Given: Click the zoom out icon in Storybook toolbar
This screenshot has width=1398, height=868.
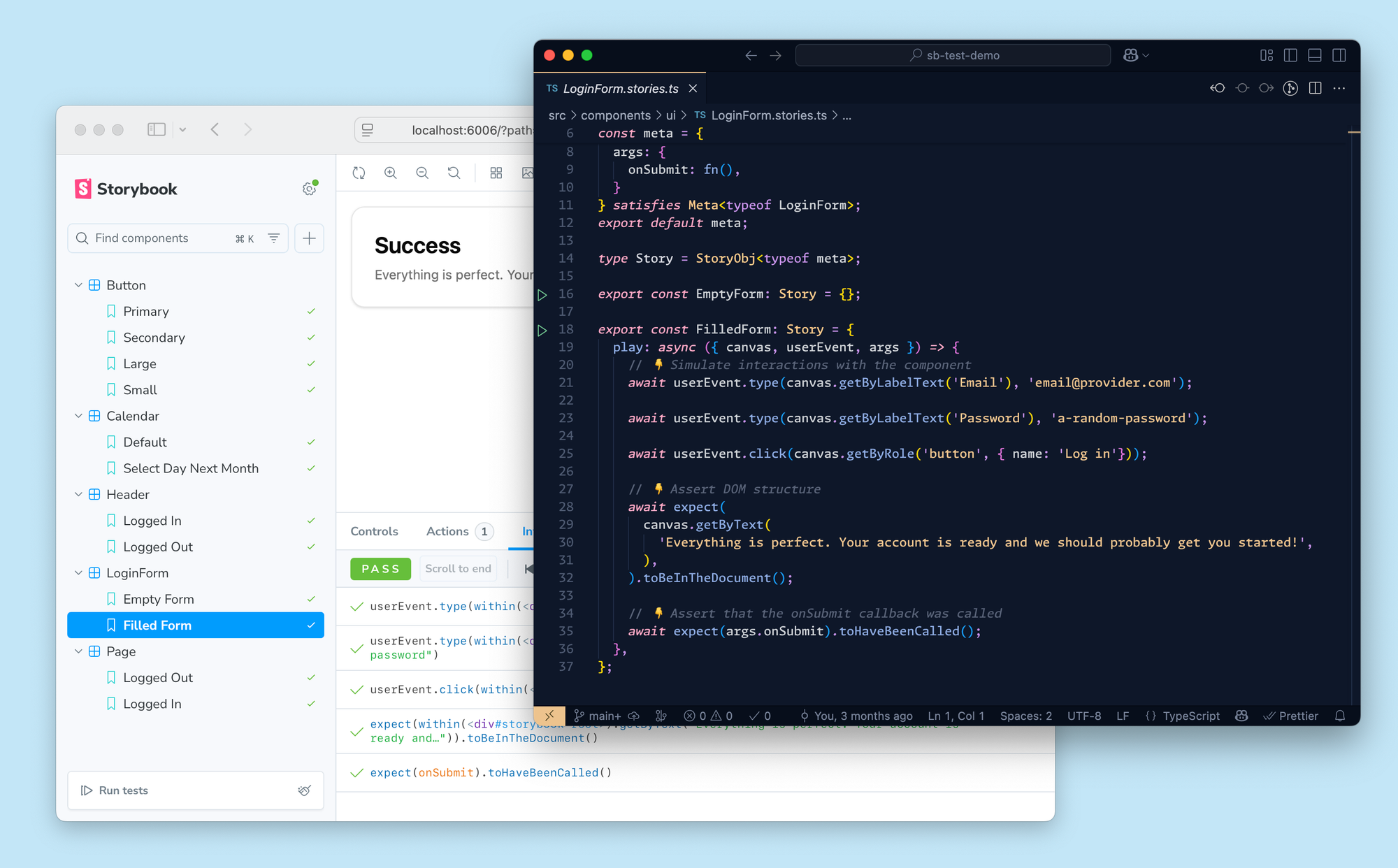Looking at the screenshot, I should (x=422, y=173).
